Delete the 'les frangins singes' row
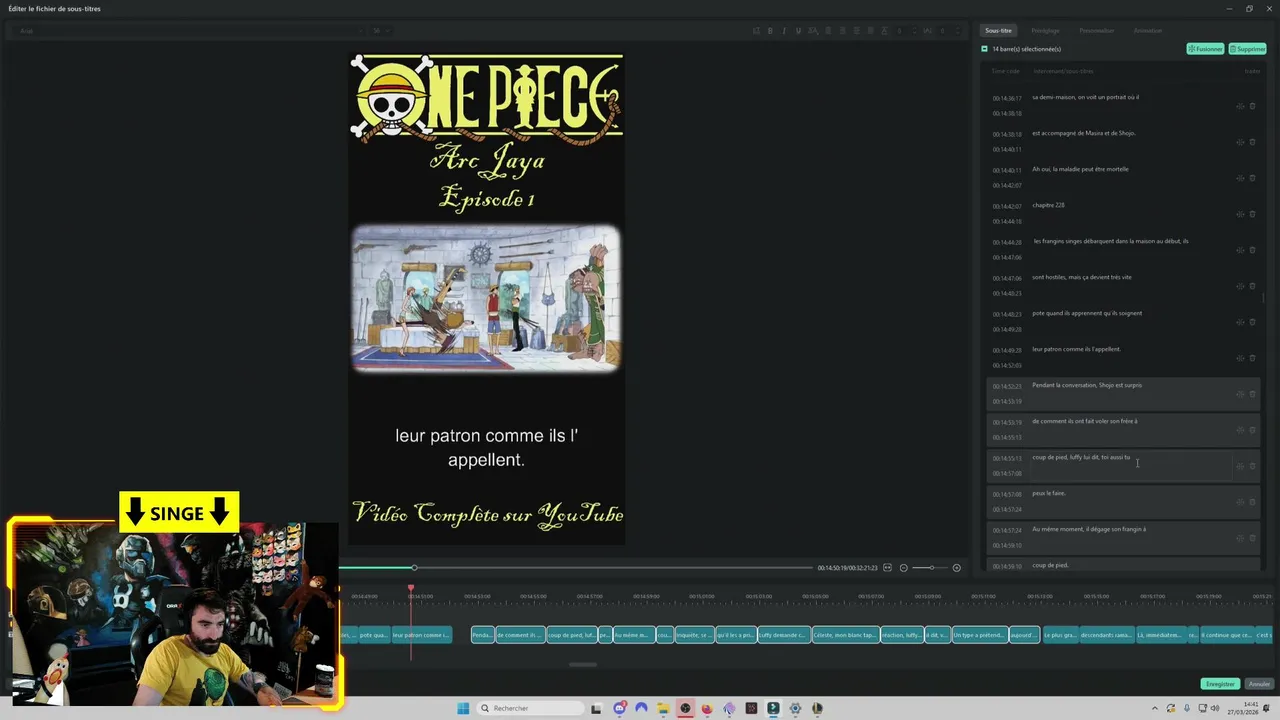Image resolution: width=1280 pixels, height=720 pixels. 1252,250
